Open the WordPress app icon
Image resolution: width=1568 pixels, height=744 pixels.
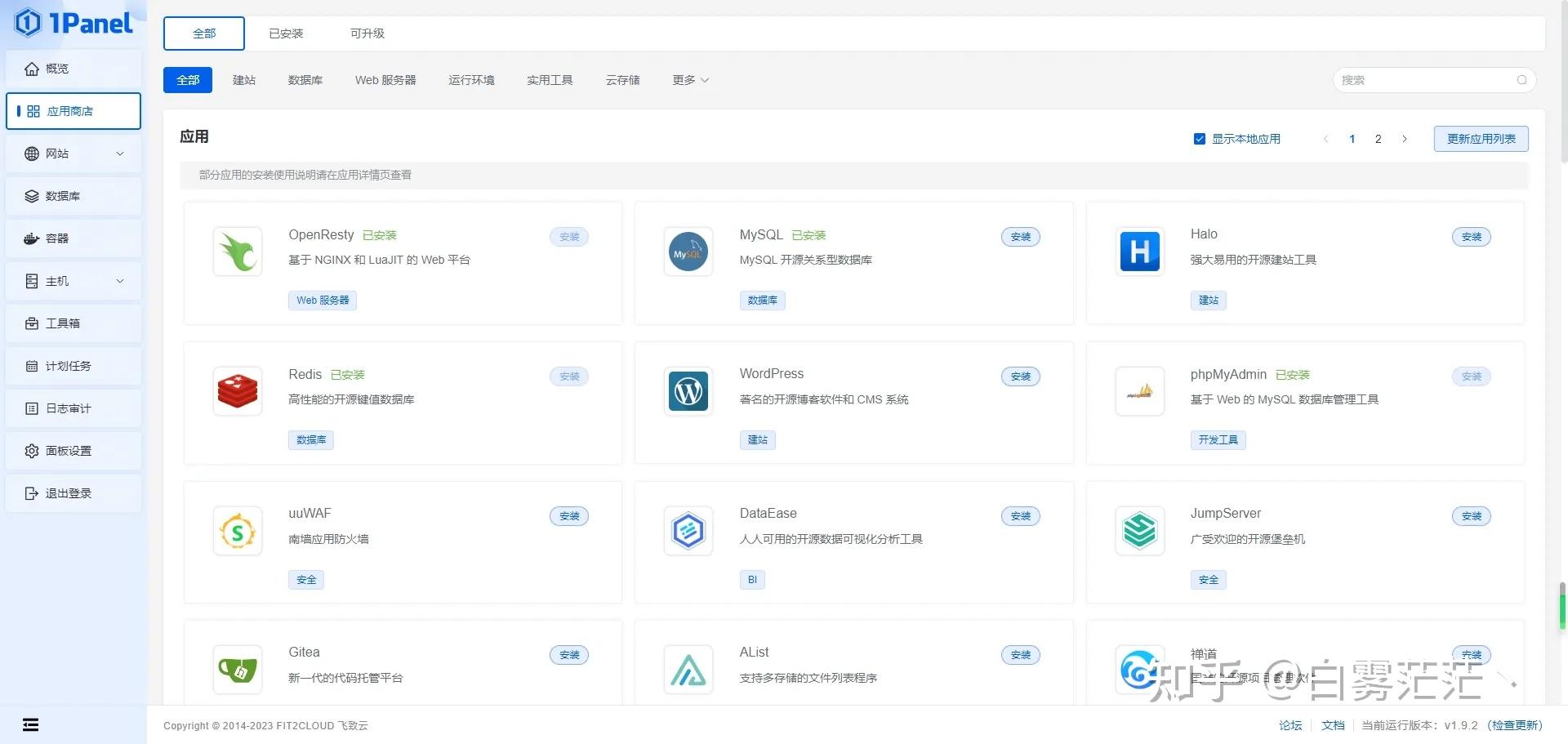pos(688,391)
